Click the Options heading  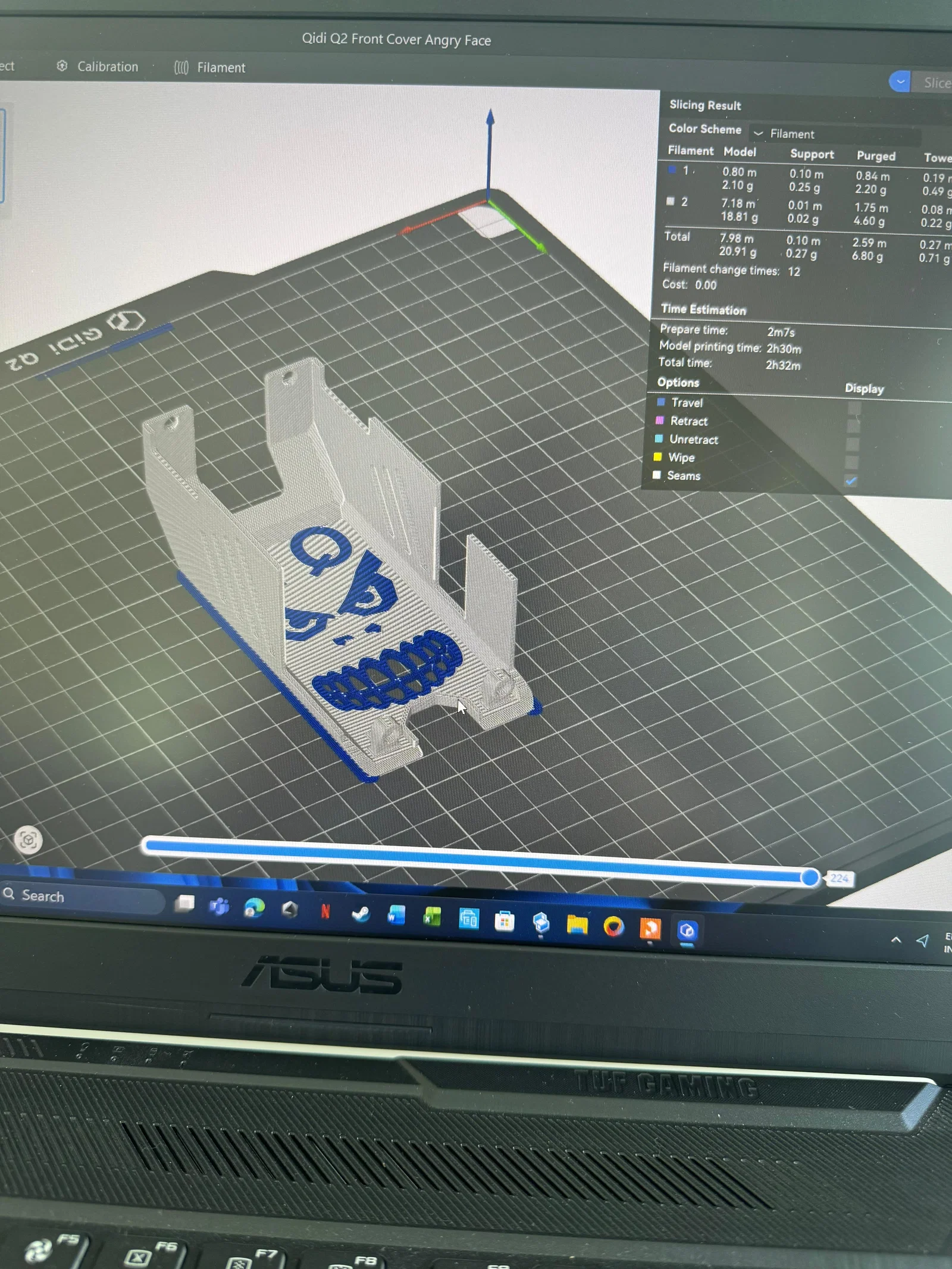pos(678,383)
